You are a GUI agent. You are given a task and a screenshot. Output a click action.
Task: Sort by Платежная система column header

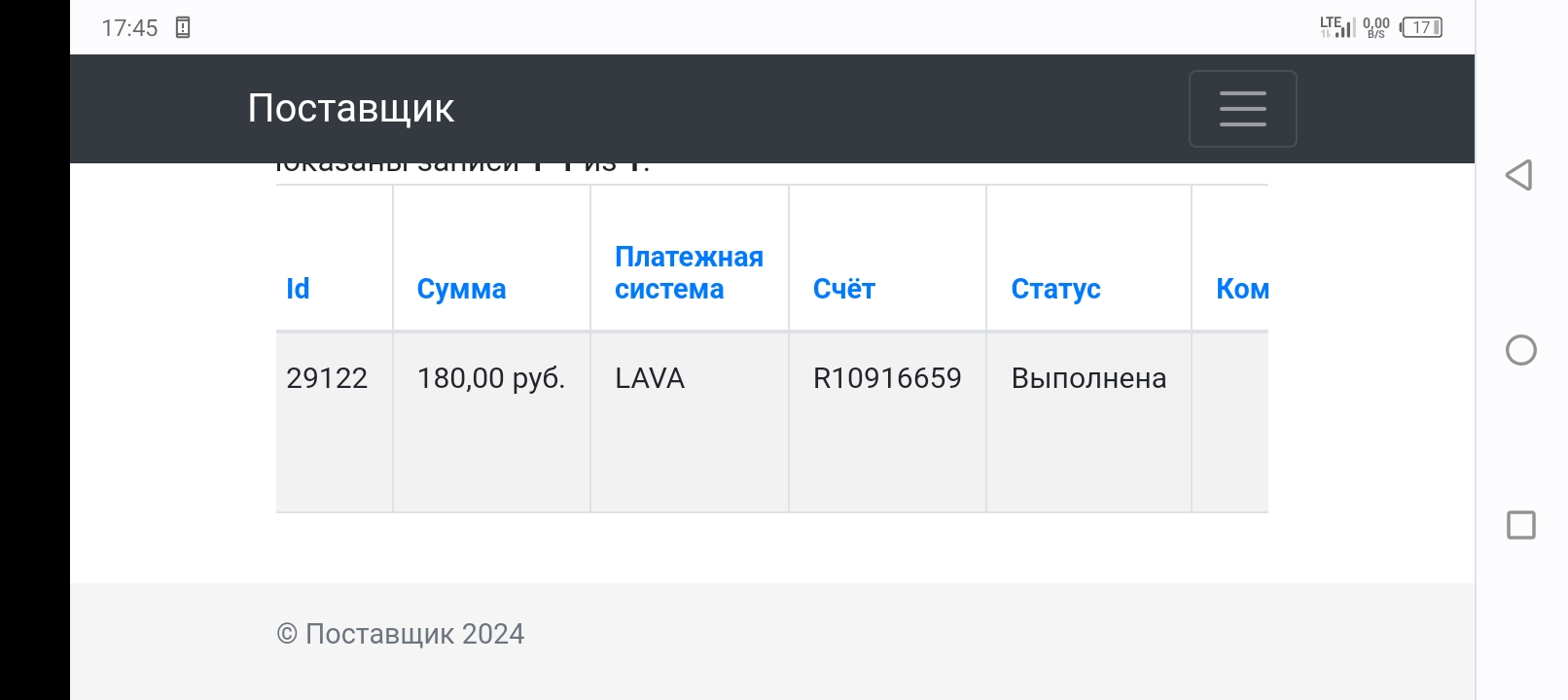pos(689,273)
